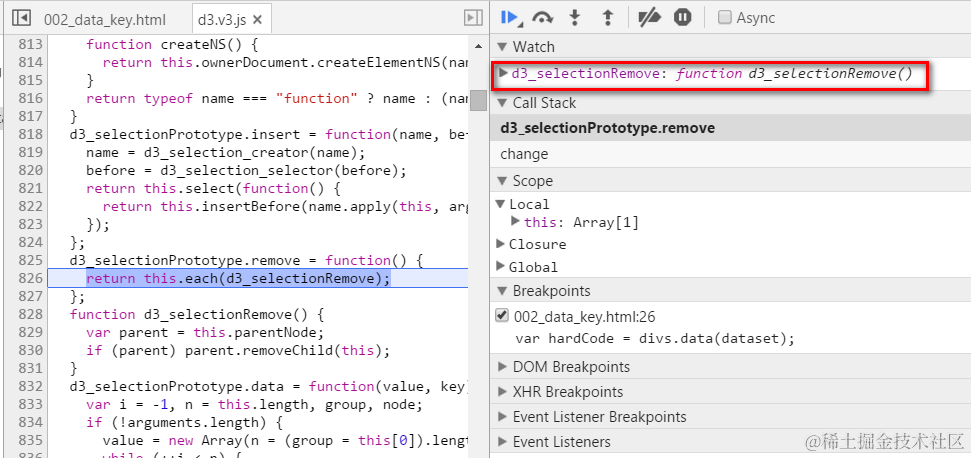This screenshot has height=458, width=971.
Task: Step into next function call
Action: [x=575, y=18]
